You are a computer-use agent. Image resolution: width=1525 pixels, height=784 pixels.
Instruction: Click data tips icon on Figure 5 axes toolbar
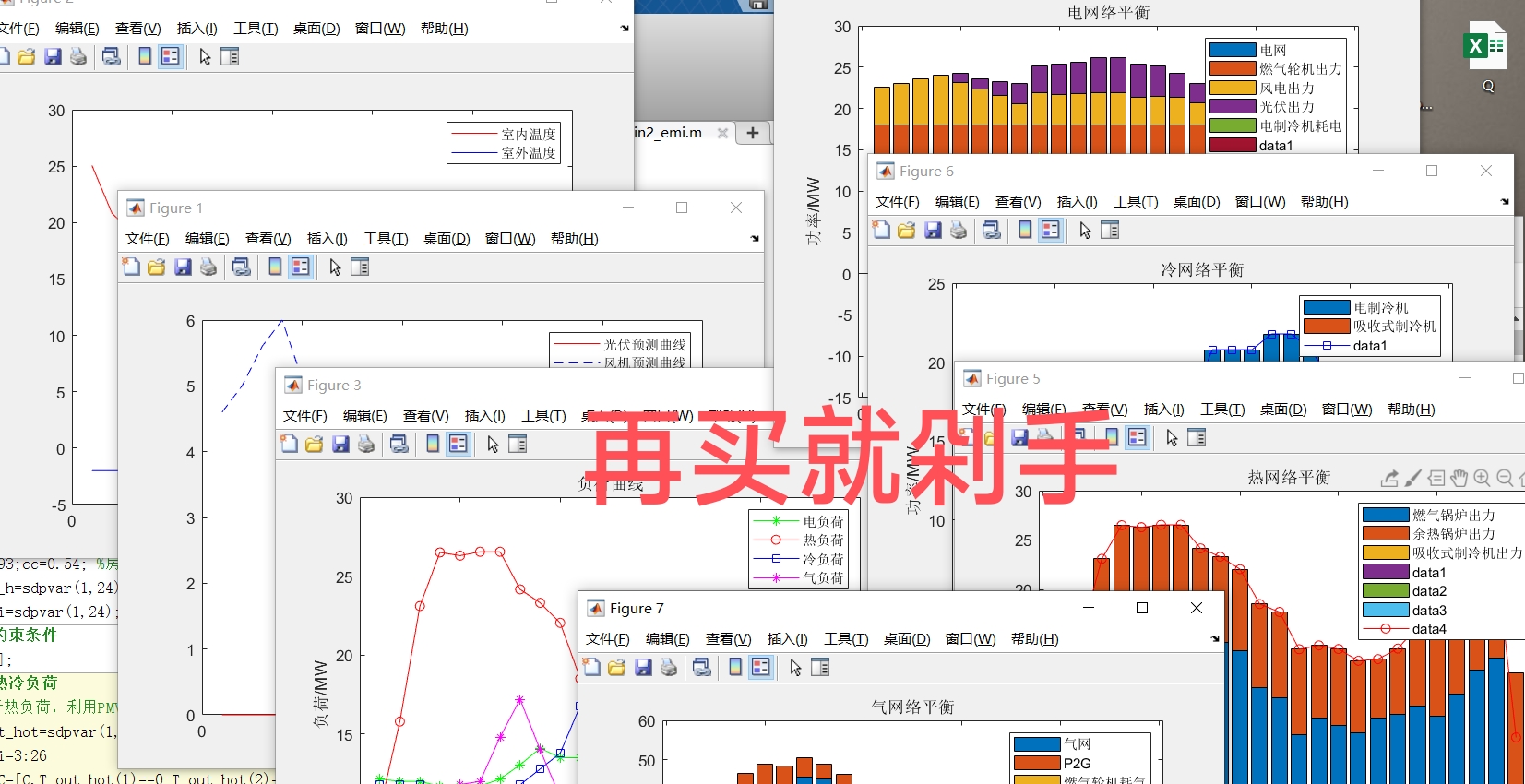pyautogui.click(x=1436, y=478)
